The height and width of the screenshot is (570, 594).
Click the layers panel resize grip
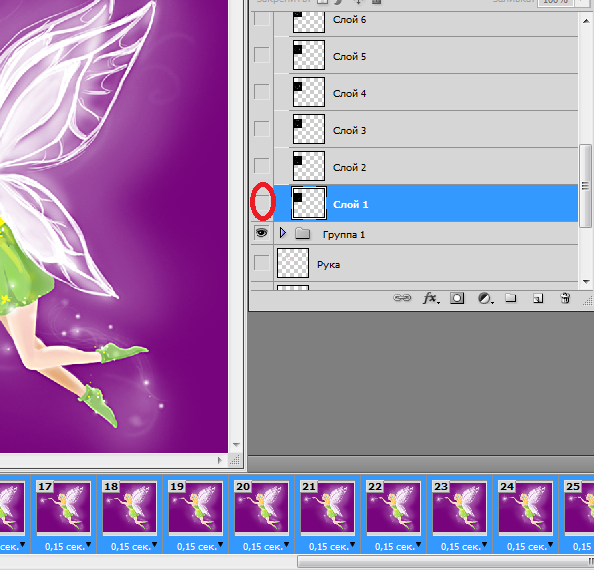point(588,300)
